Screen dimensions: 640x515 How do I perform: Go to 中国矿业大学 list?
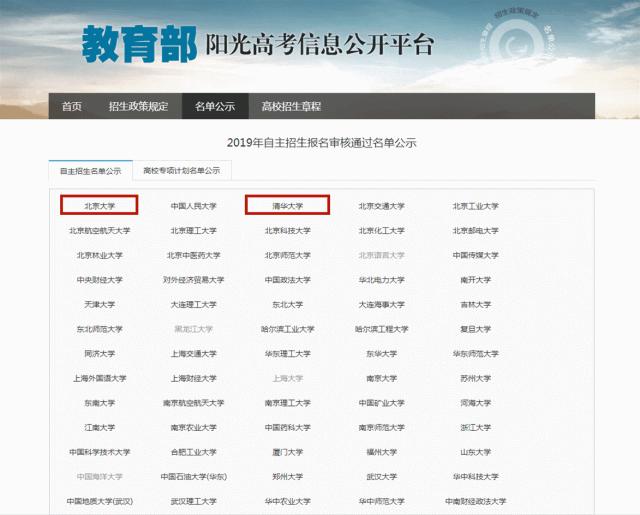(x=382, y=403)
